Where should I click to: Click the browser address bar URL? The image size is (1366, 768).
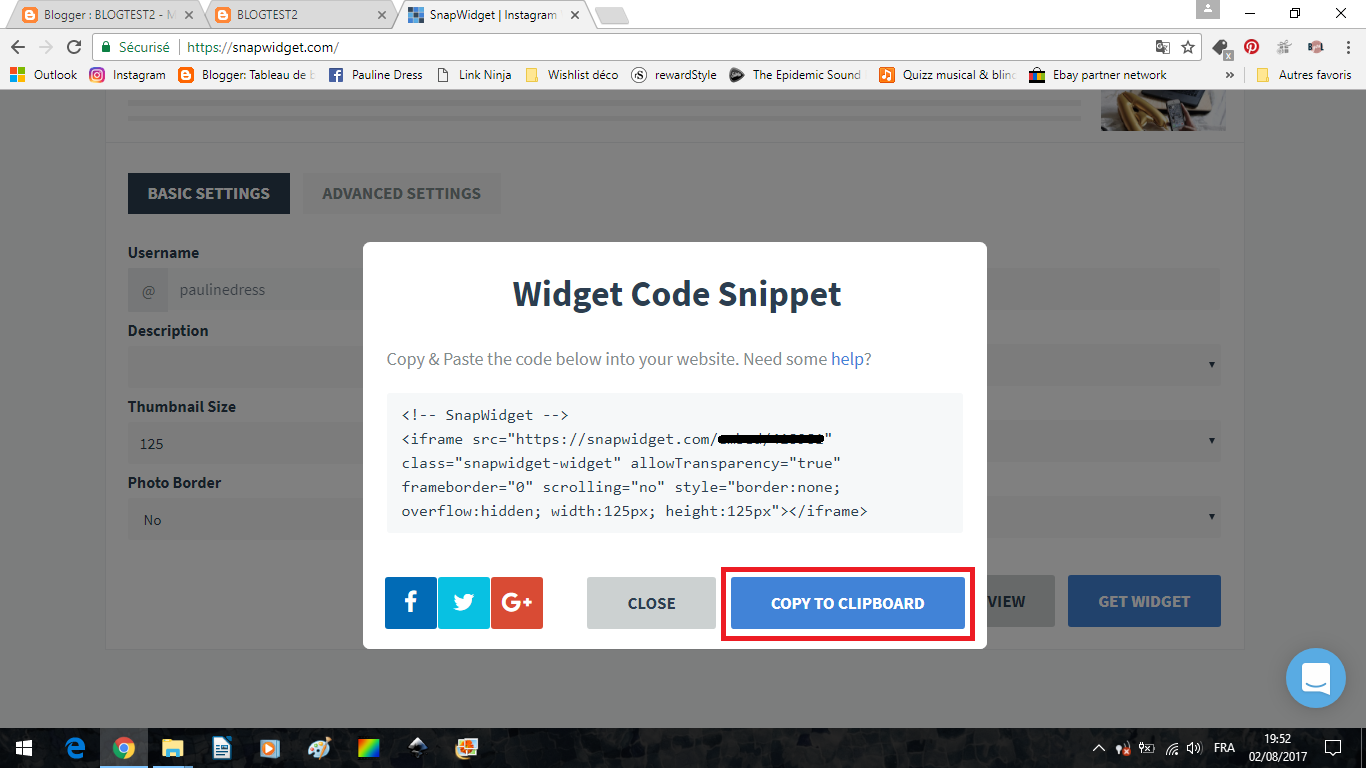tap(264, 47)
